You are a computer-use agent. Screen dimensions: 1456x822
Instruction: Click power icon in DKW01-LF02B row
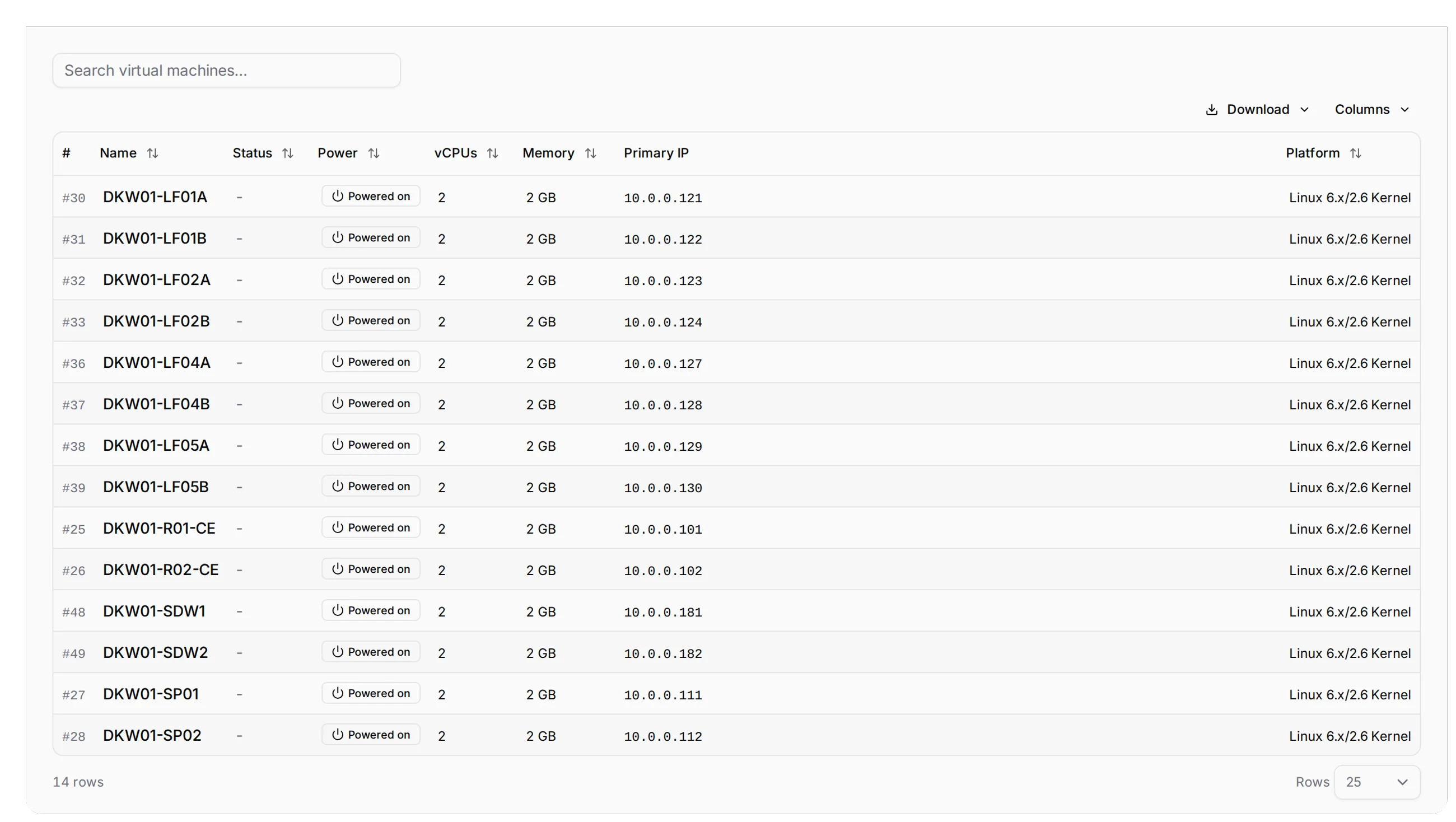pos(338,320)
